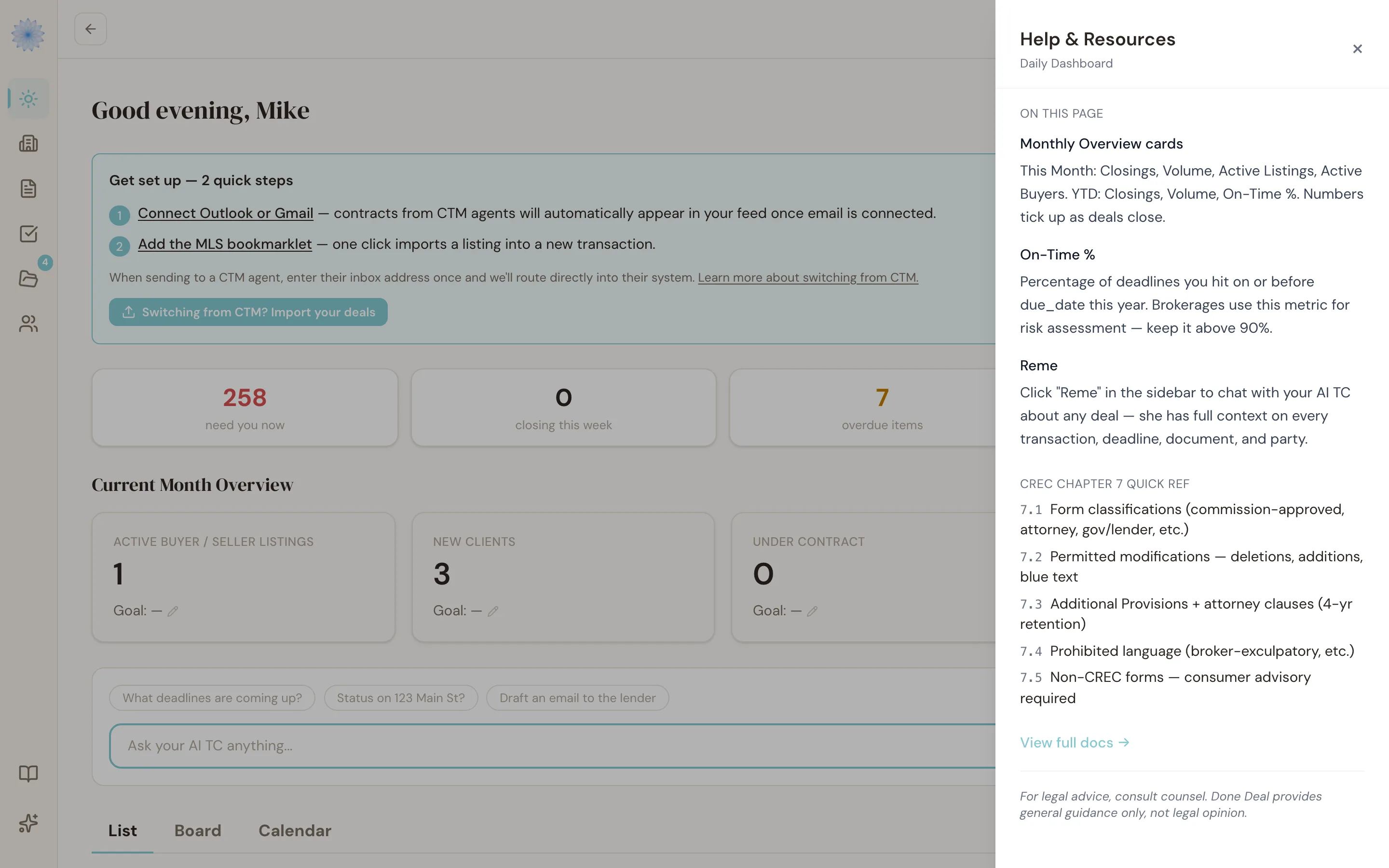This screenshot has height=868, width=1389.
Task: Open the tasks checkbox icon in sidebar
Action: (28, 234)
